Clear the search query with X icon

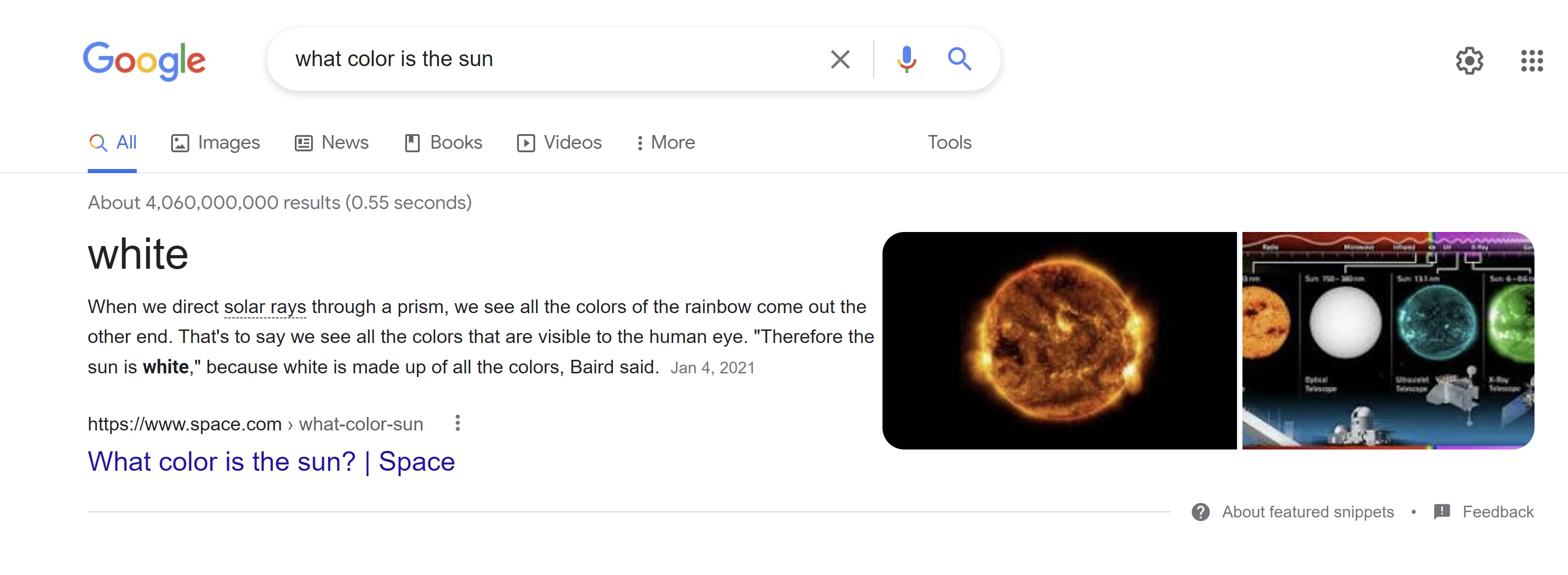coord(840,60)
